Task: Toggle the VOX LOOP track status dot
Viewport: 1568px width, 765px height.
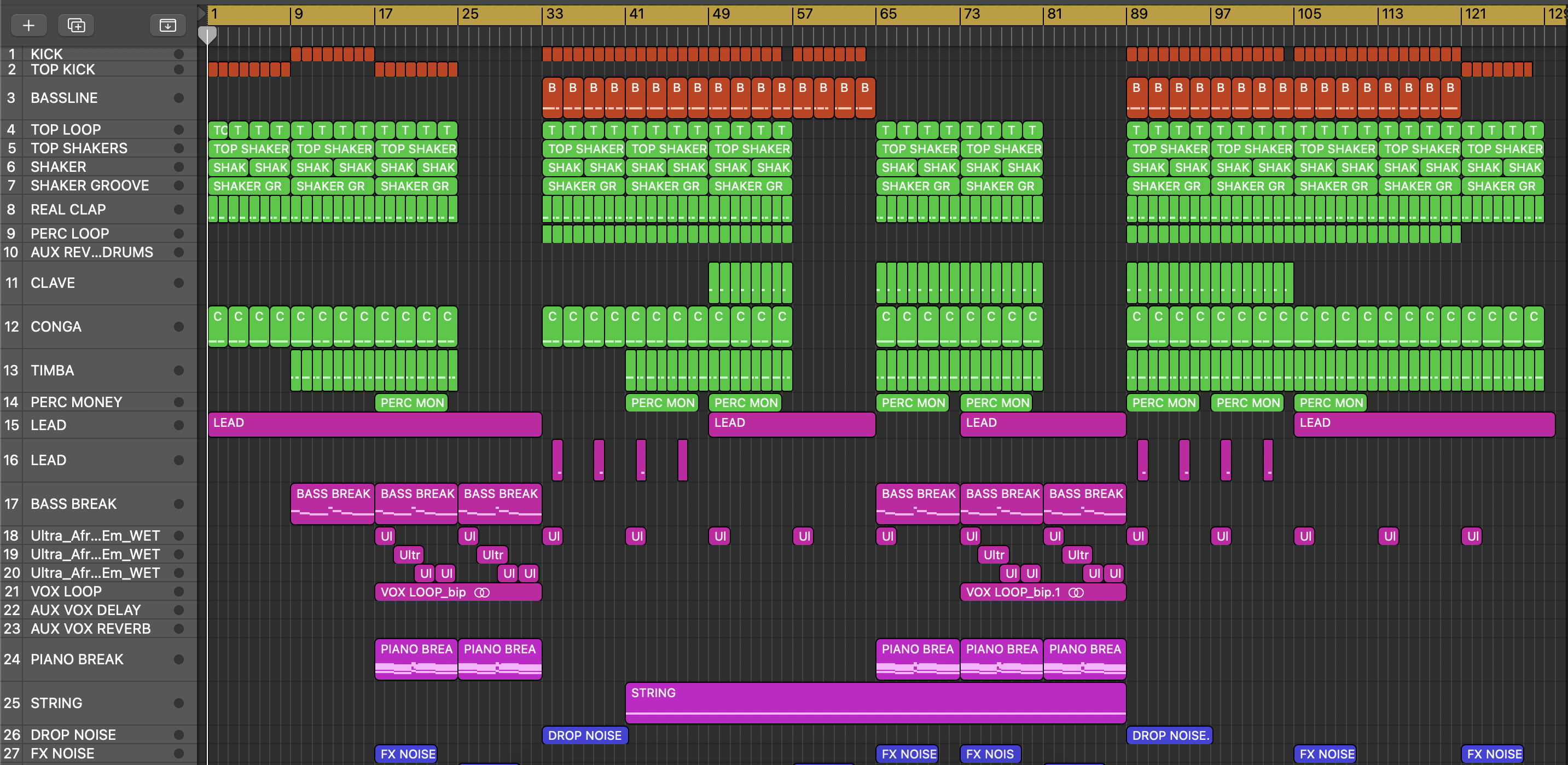Action: pyautogui.click(x=178, y=592)
